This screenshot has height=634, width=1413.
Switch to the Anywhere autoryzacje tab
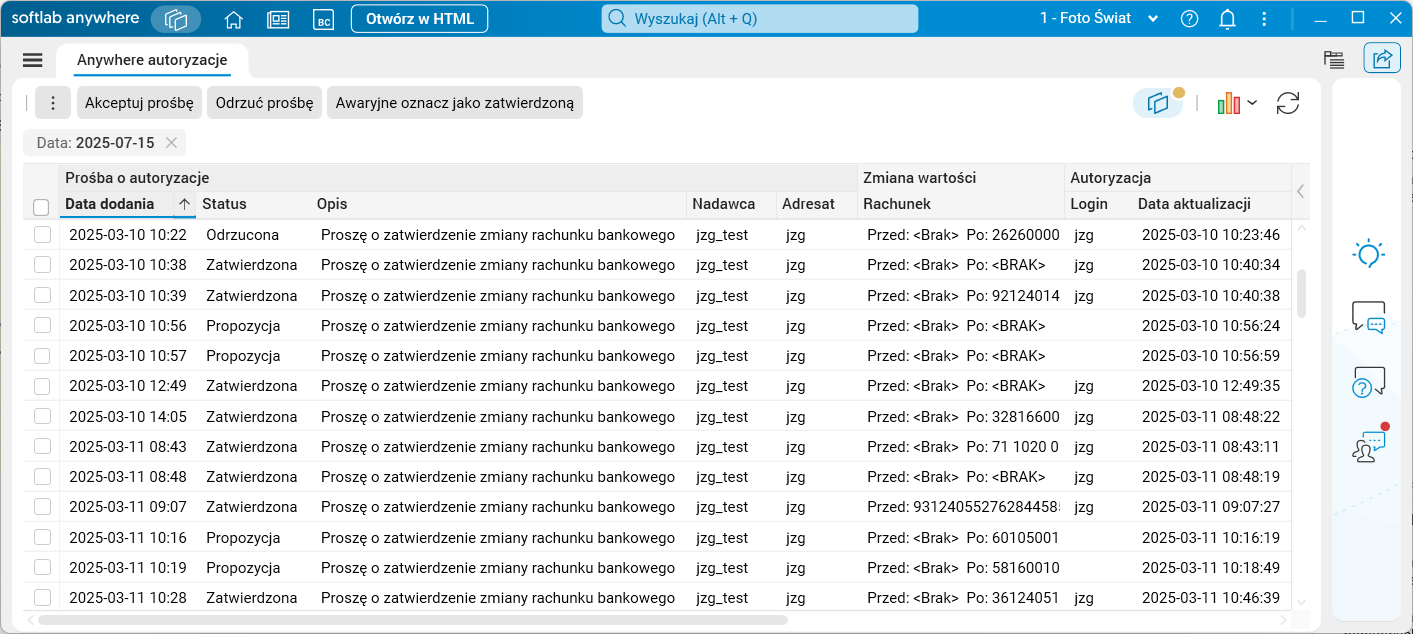pos(153,60)
